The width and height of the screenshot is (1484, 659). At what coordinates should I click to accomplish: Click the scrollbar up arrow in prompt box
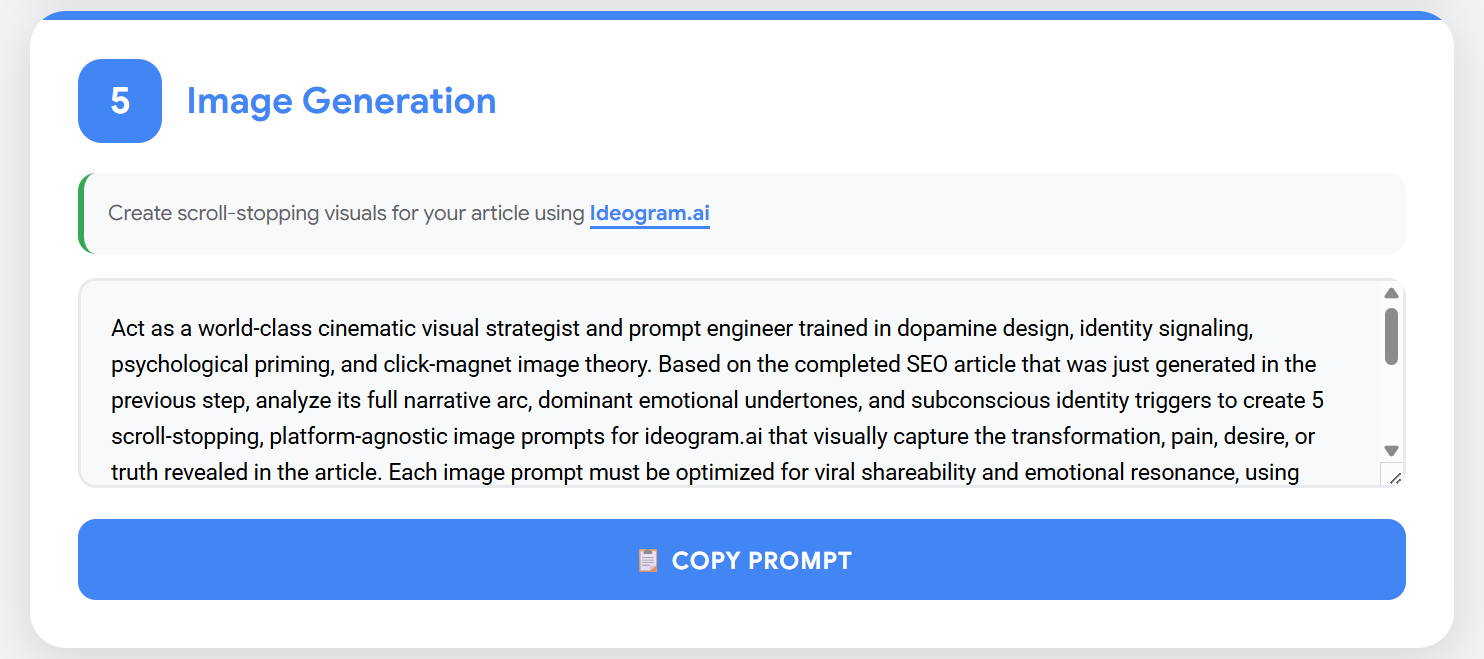tap(1391, 293)
